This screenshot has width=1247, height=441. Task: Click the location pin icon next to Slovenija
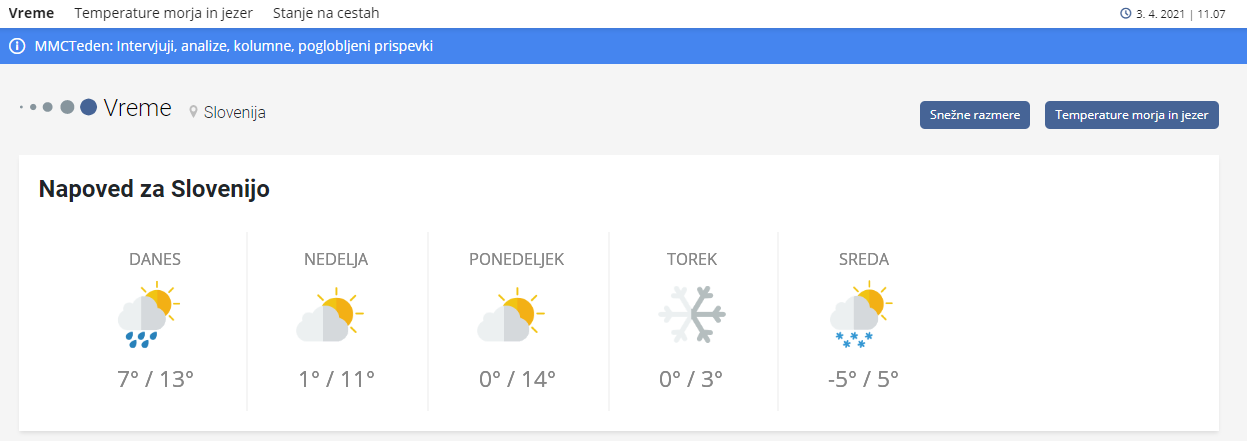[x=193, y=113]
